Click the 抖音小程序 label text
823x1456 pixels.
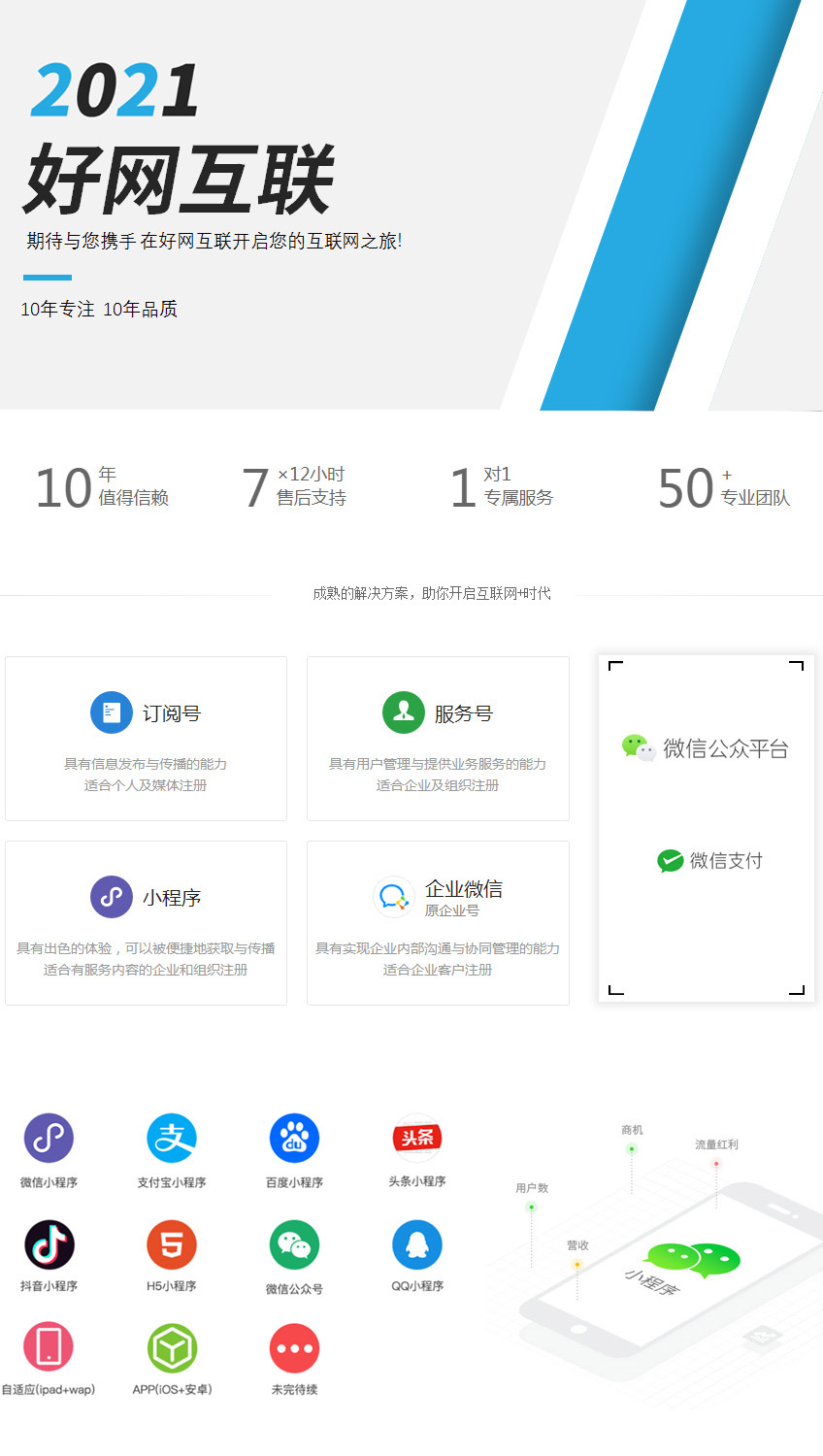click(49, 1286)
